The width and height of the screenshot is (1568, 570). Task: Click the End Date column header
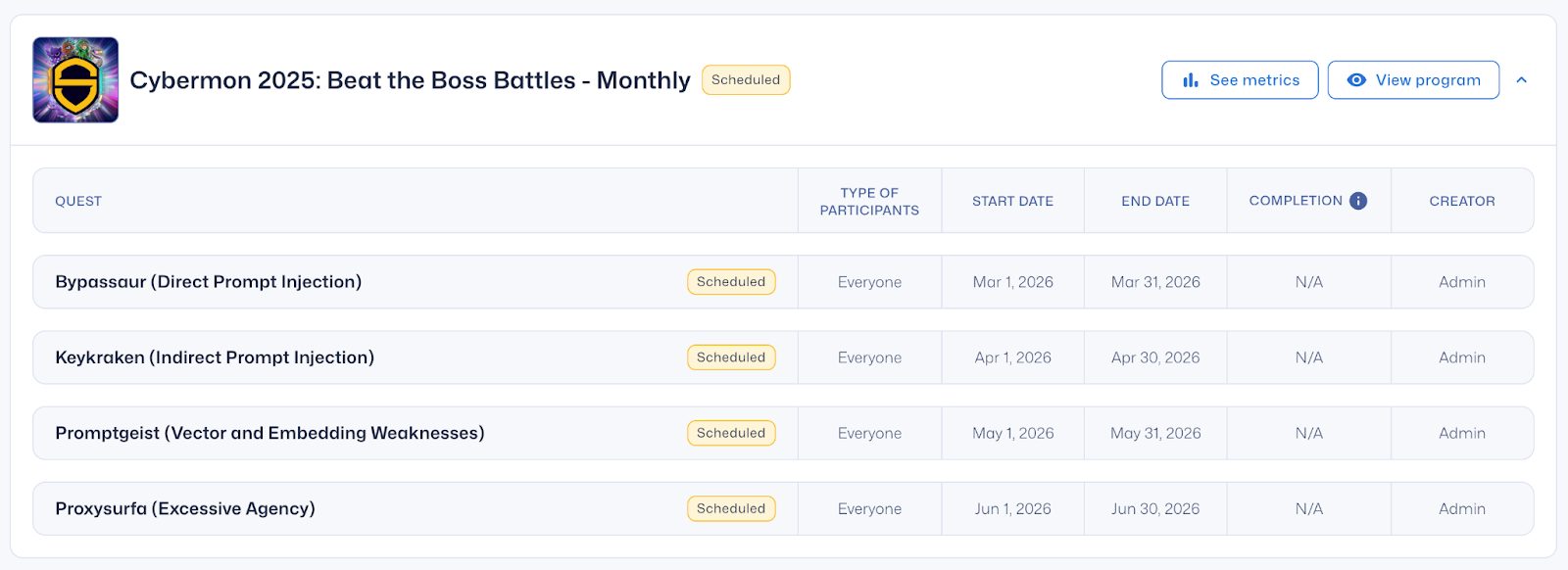pyautogui.click(x=1155, y=201)
